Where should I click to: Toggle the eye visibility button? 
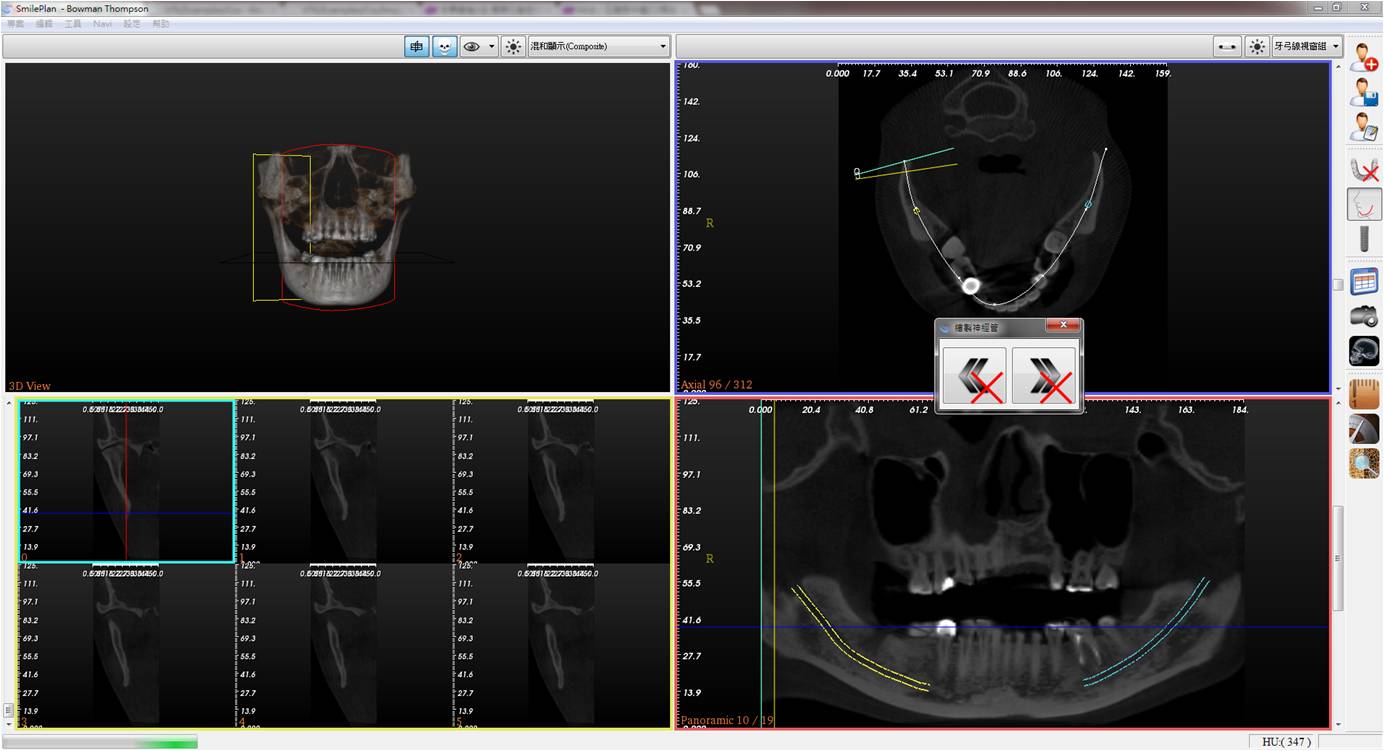click(472, 47)
